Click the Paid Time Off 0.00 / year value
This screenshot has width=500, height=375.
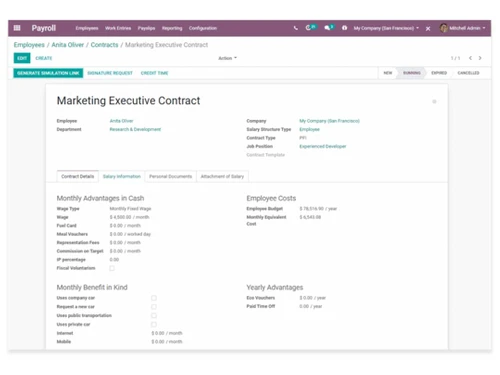[311, 306]
